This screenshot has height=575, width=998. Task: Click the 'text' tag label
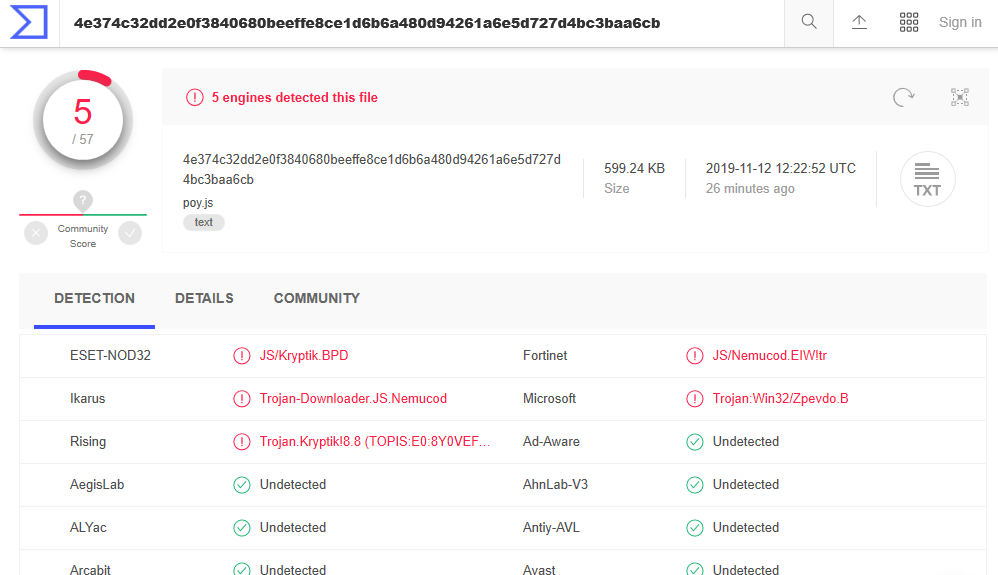(204, 222)
